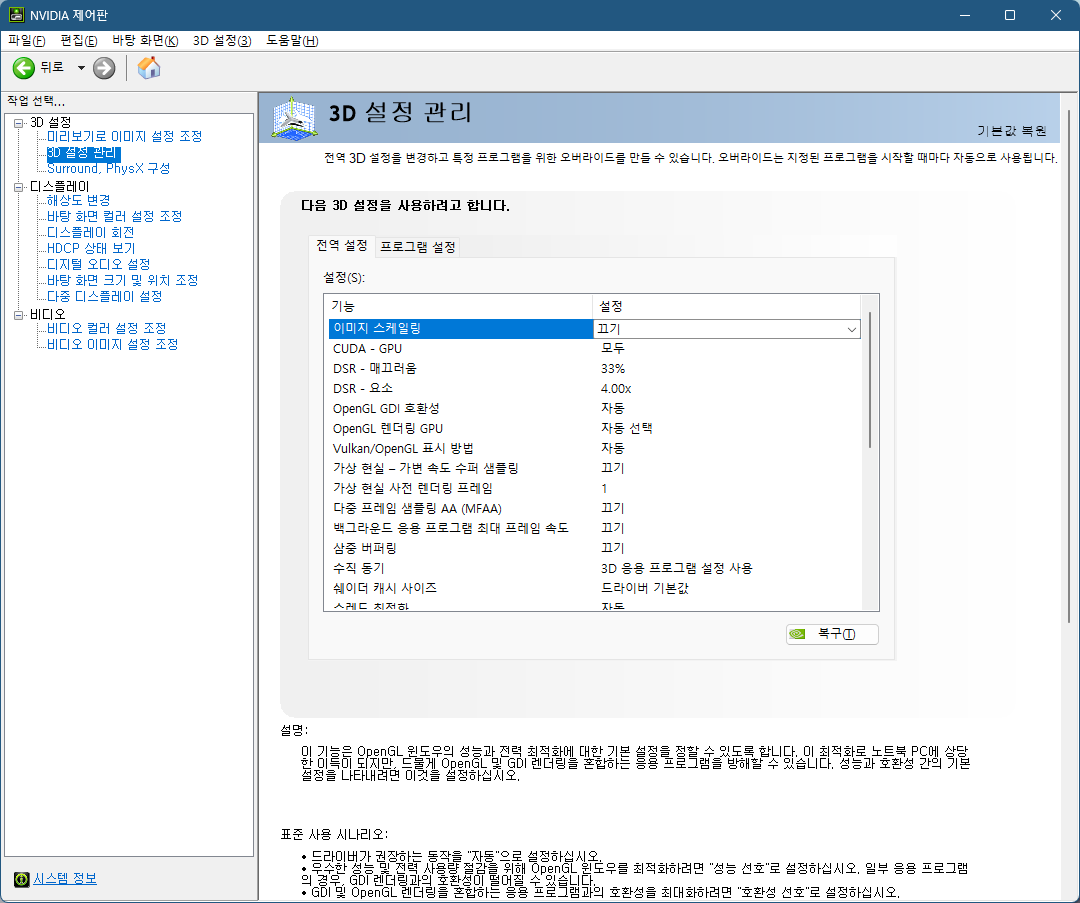Open the back history dropdown arrow
Image resolution: width=1080 pixels, height=903 pixels.
pos(81,68)
